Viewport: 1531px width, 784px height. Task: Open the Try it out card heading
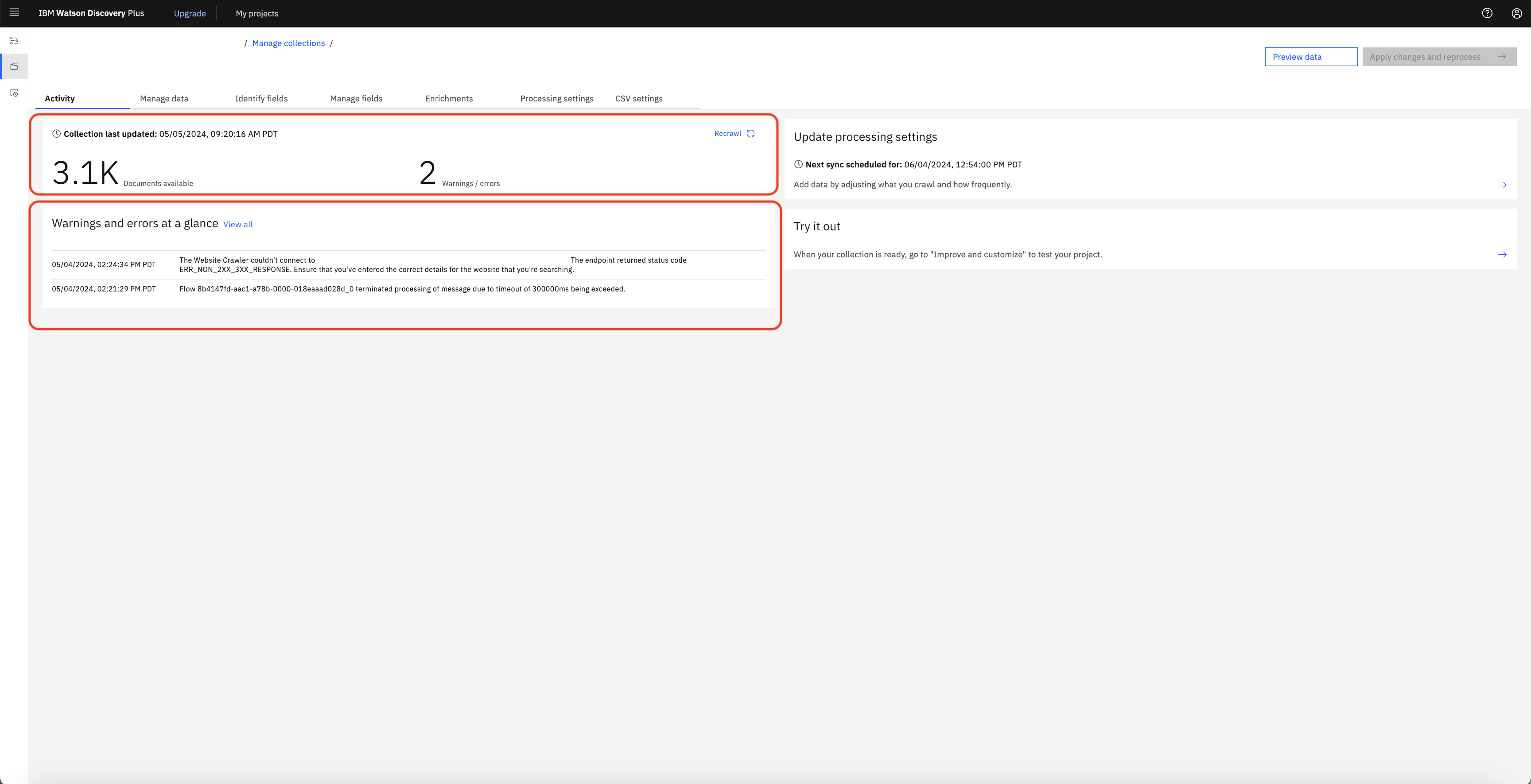816,226
